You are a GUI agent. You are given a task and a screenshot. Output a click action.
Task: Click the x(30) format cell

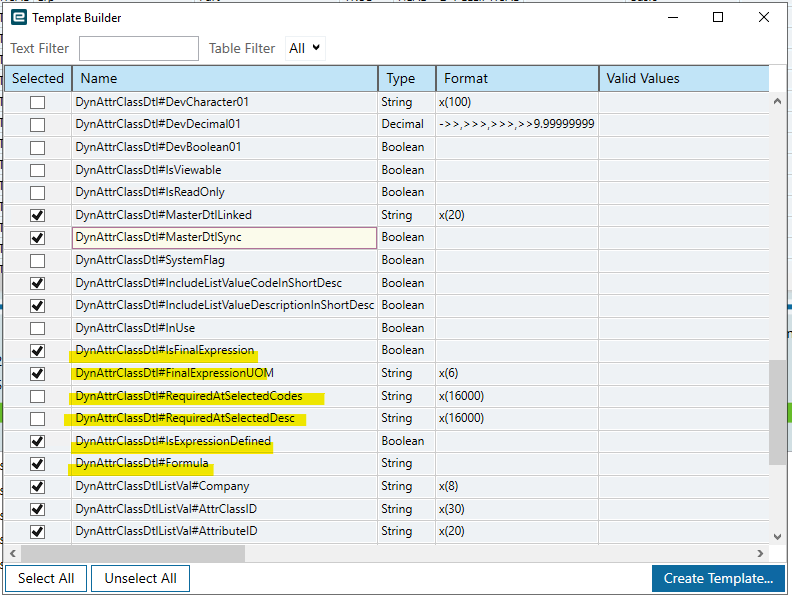click(x=517, y=509)
